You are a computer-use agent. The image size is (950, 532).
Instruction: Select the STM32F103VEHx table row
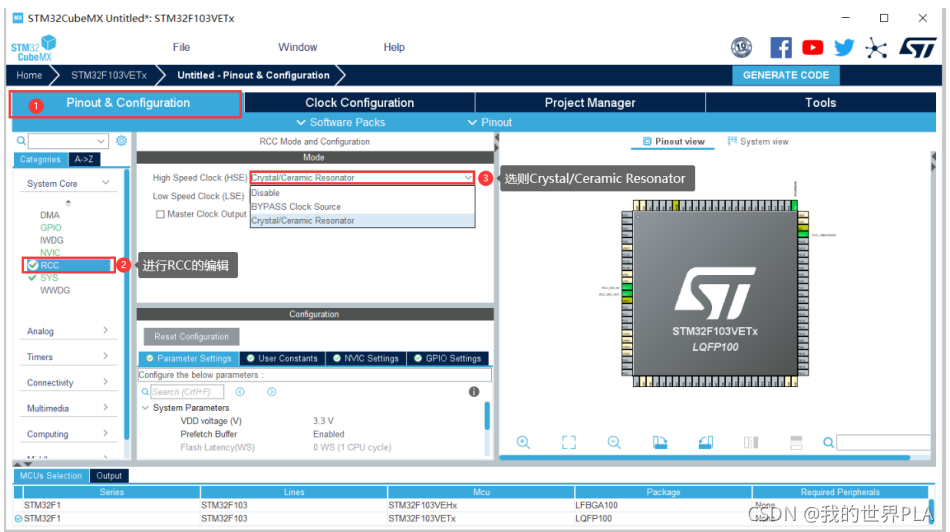click(x=471, y=505)
